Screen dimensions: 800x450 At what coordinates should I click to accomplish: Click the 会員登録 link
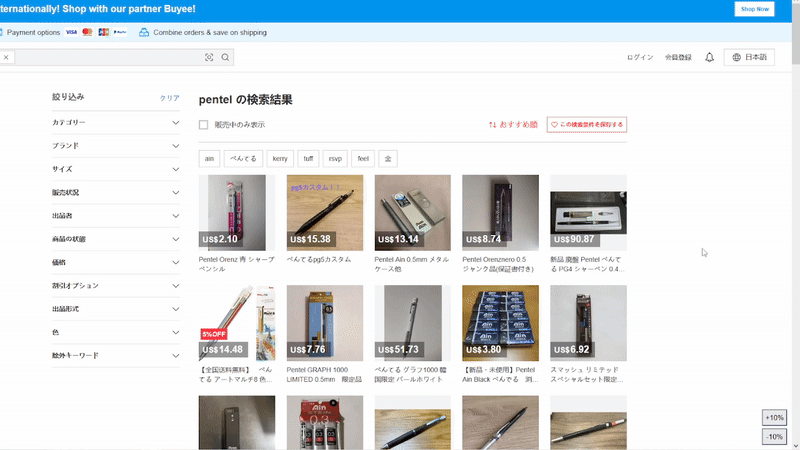[678, 57]
